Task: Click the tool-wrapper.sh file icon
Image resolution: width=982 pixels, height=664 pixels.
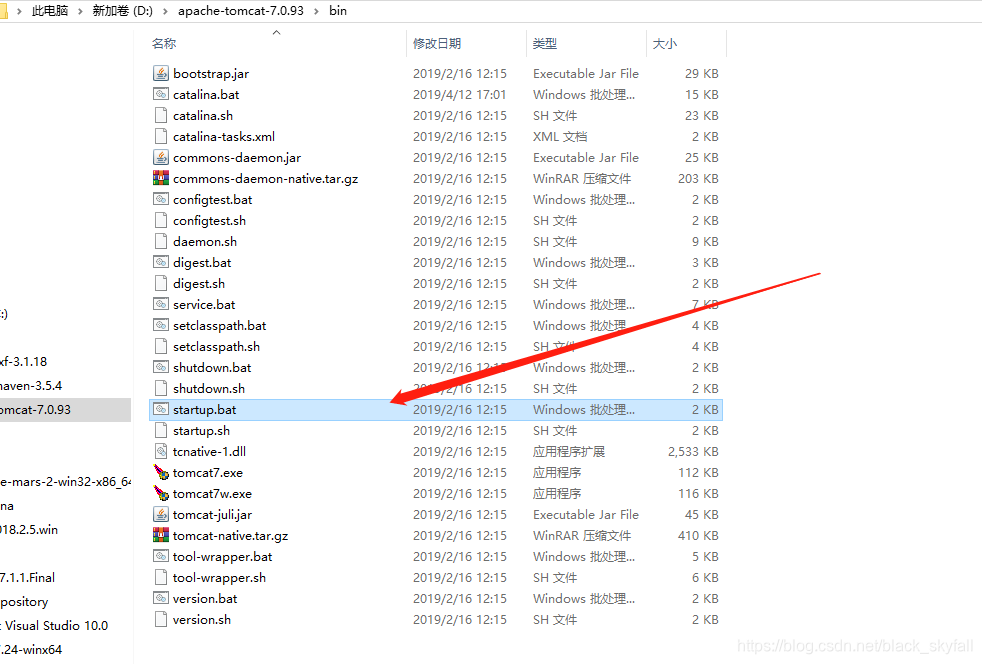Action: [161, 578]
